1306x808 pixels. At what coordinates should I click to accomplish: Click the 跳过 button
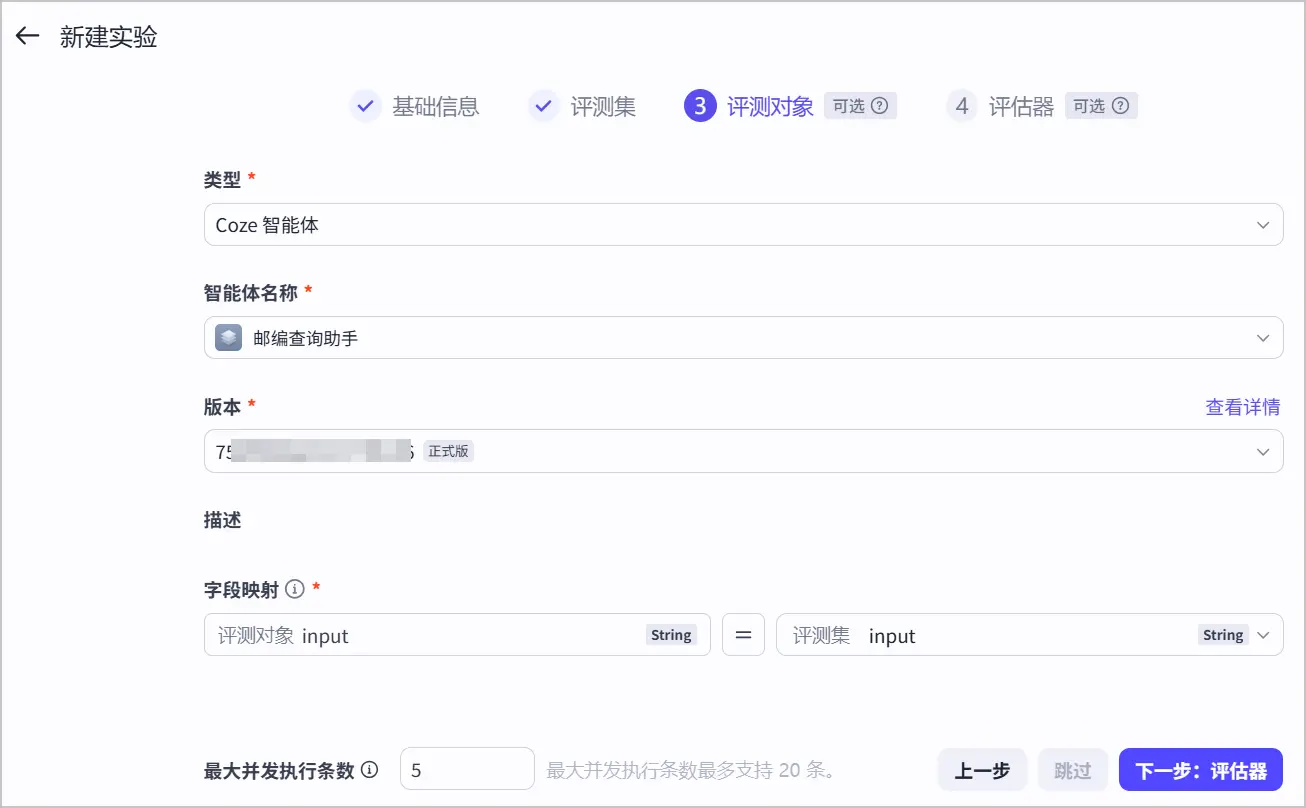[1073, 770]
